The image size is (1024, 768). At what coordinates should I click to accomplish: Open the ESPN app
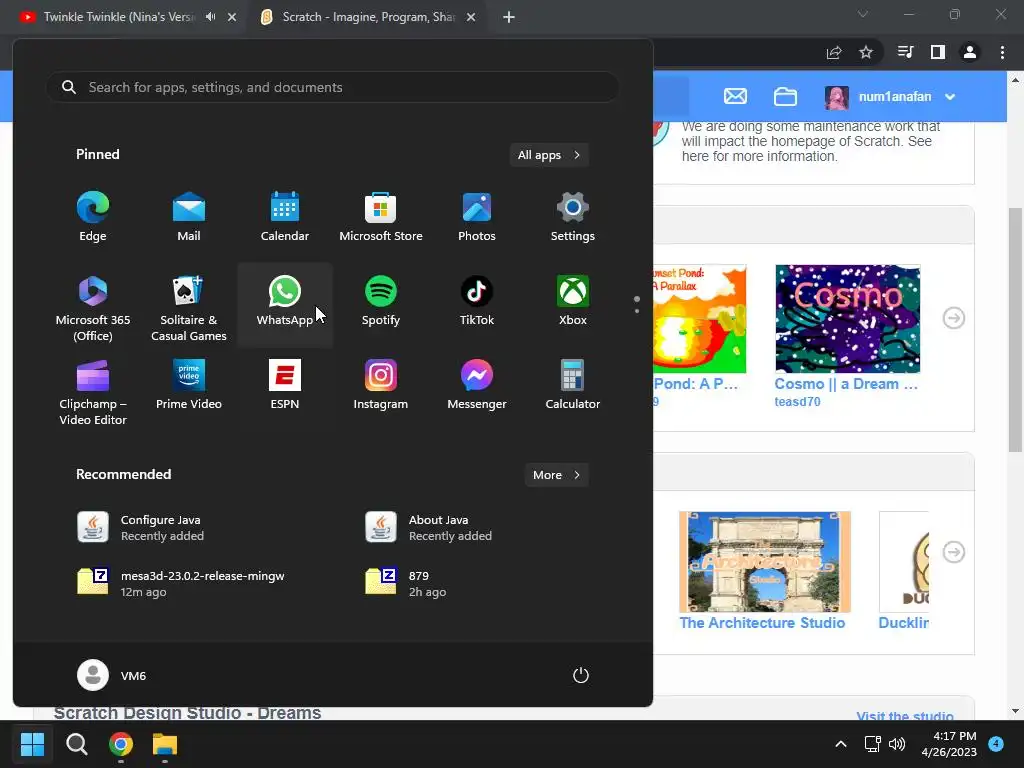point(285,386)
